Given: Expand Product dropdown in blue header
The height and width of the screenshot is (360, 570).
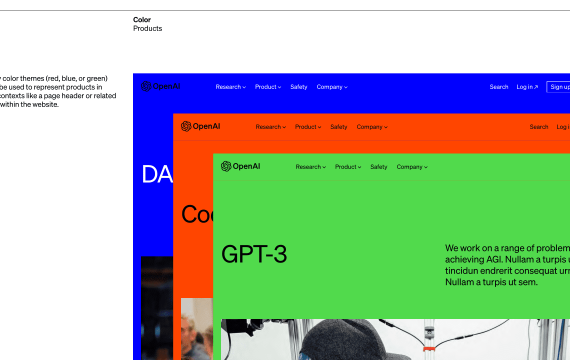Looking at the screenshot, I should point(268,87).
